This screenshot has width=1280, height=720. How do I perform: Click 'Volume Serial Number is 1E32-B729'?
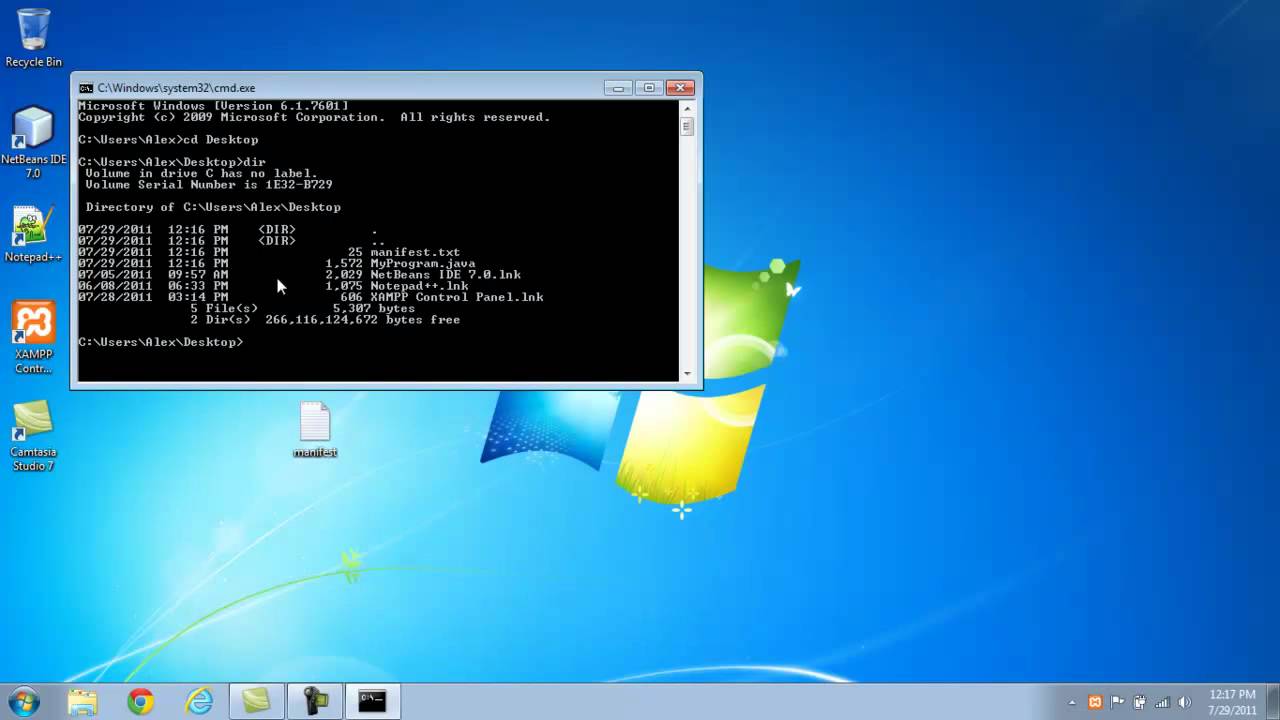[x=209, y=184]
